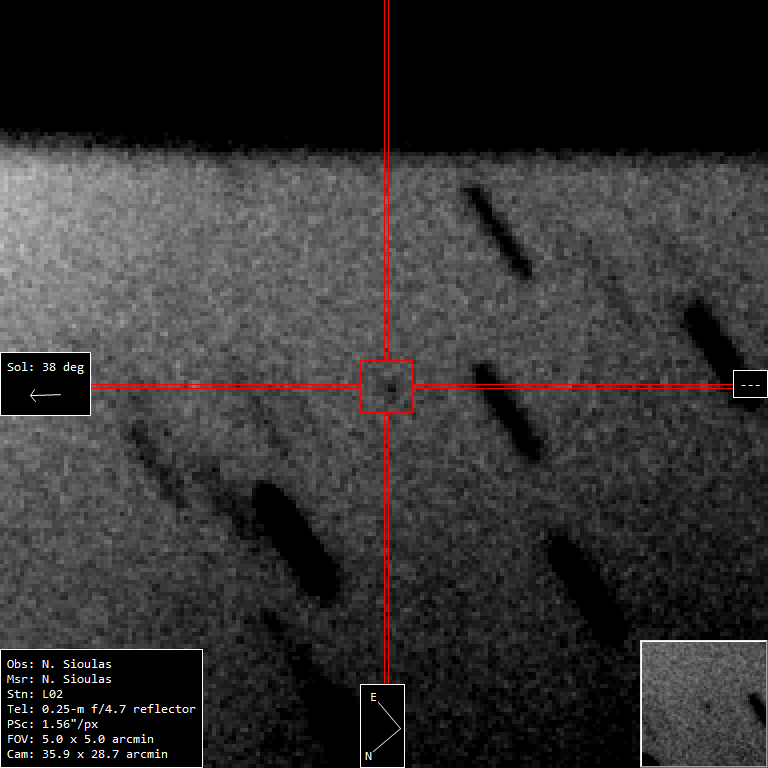Click the 'Stn: L02' station code
The height and width of the screenshot is (768, 768).
point(35,694)
